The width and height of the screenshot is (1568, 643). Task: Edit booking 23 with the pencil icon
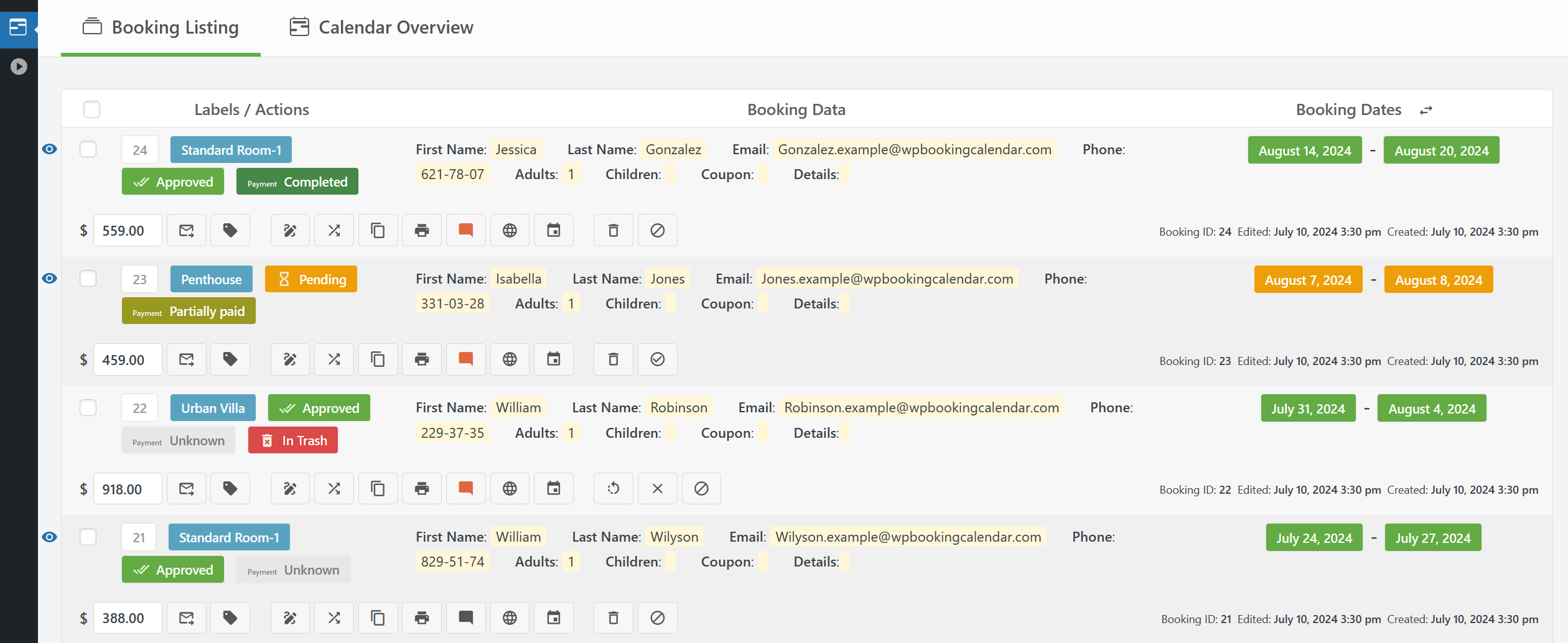[x=290, y=359]
